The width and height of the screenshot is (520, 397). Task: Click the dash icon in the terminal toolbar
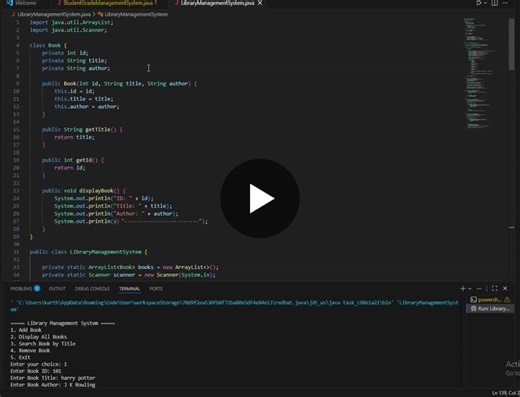479,289
